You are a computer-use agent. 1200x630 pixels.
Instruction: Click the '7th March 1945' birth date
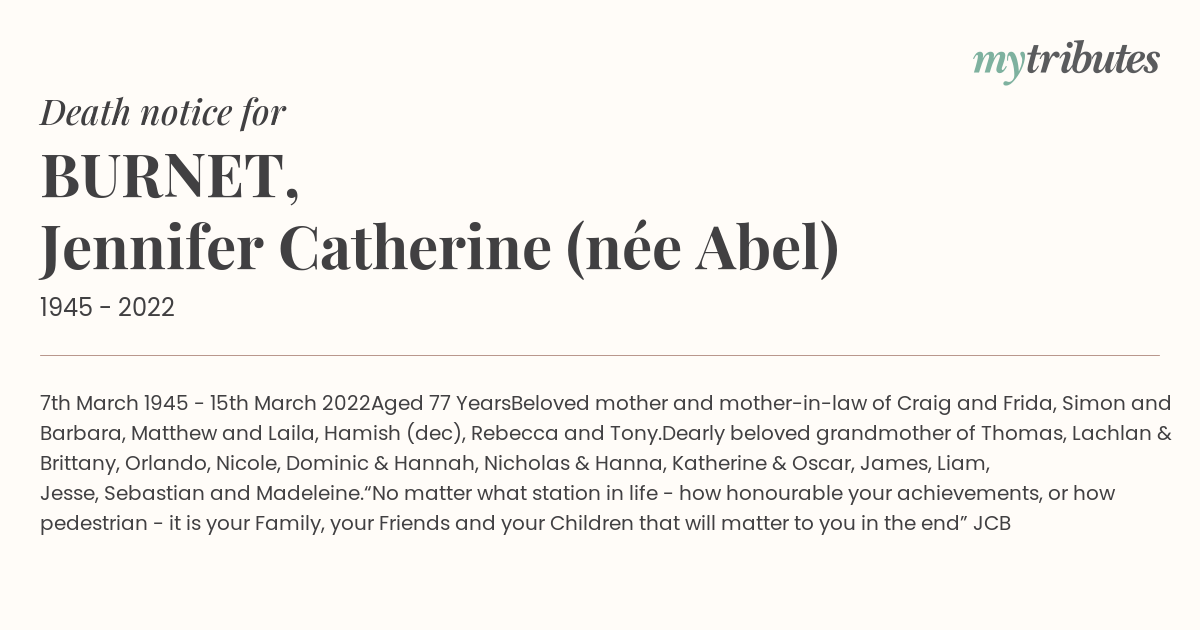click(114, 404)
